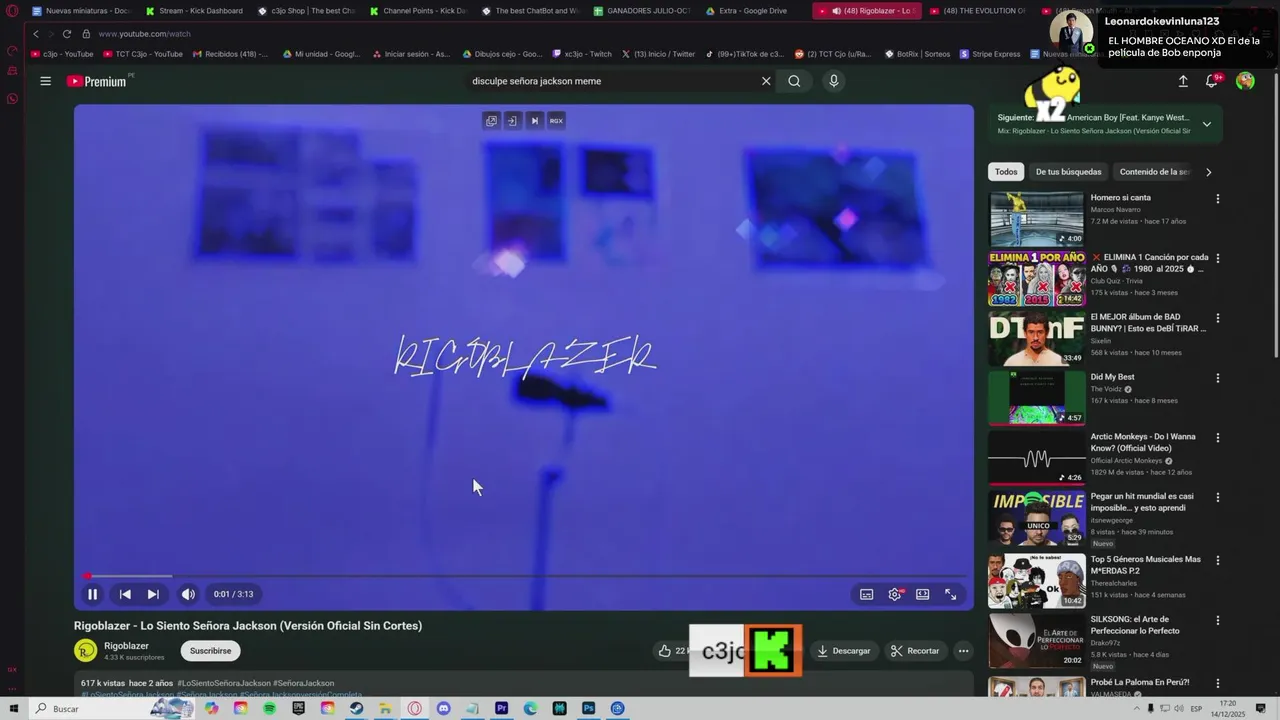Open 'Stripe Express' bookmark

[x=990, y=54]
